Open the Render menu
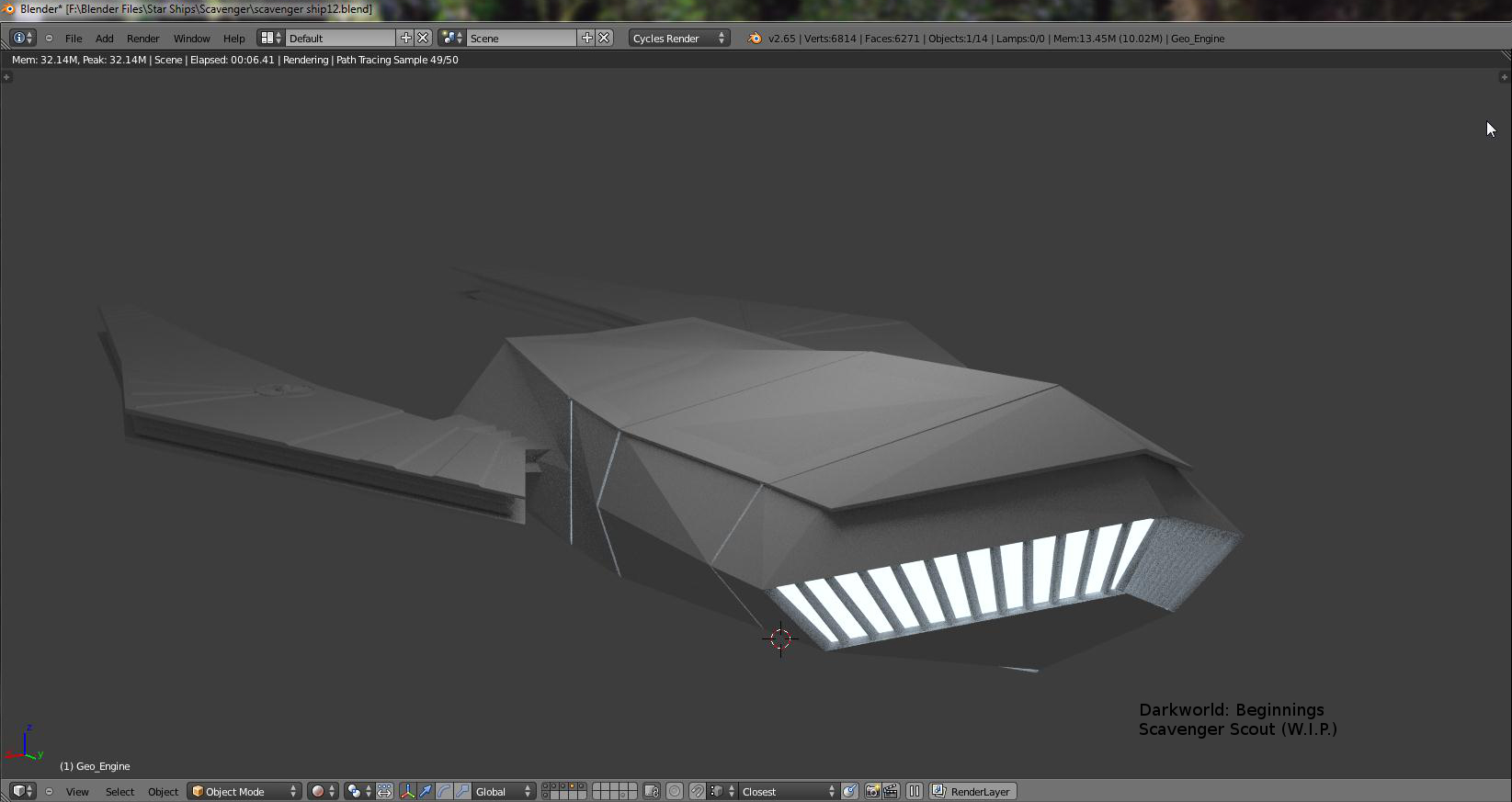The image size is (1512, 802). [142, 39]
